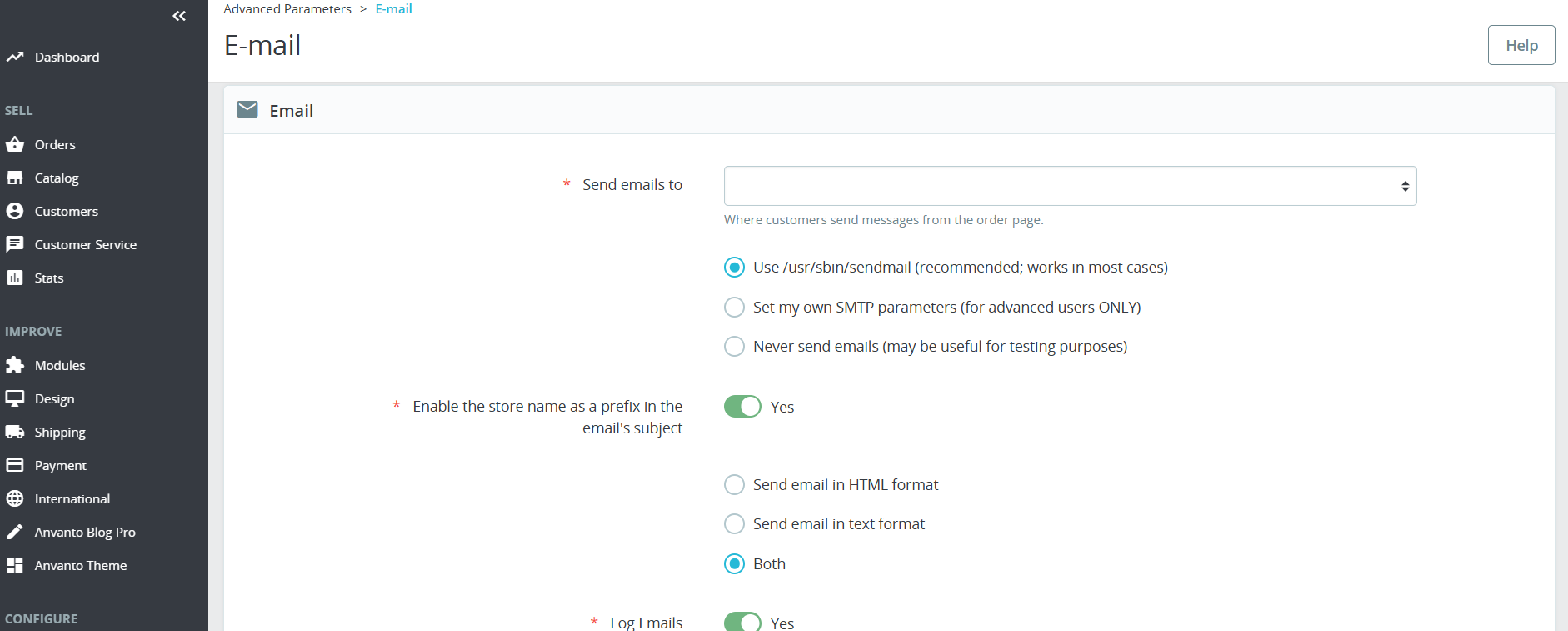Open Shipping via the truck icon
1568x631 pixels.
[x=15, y=432]
